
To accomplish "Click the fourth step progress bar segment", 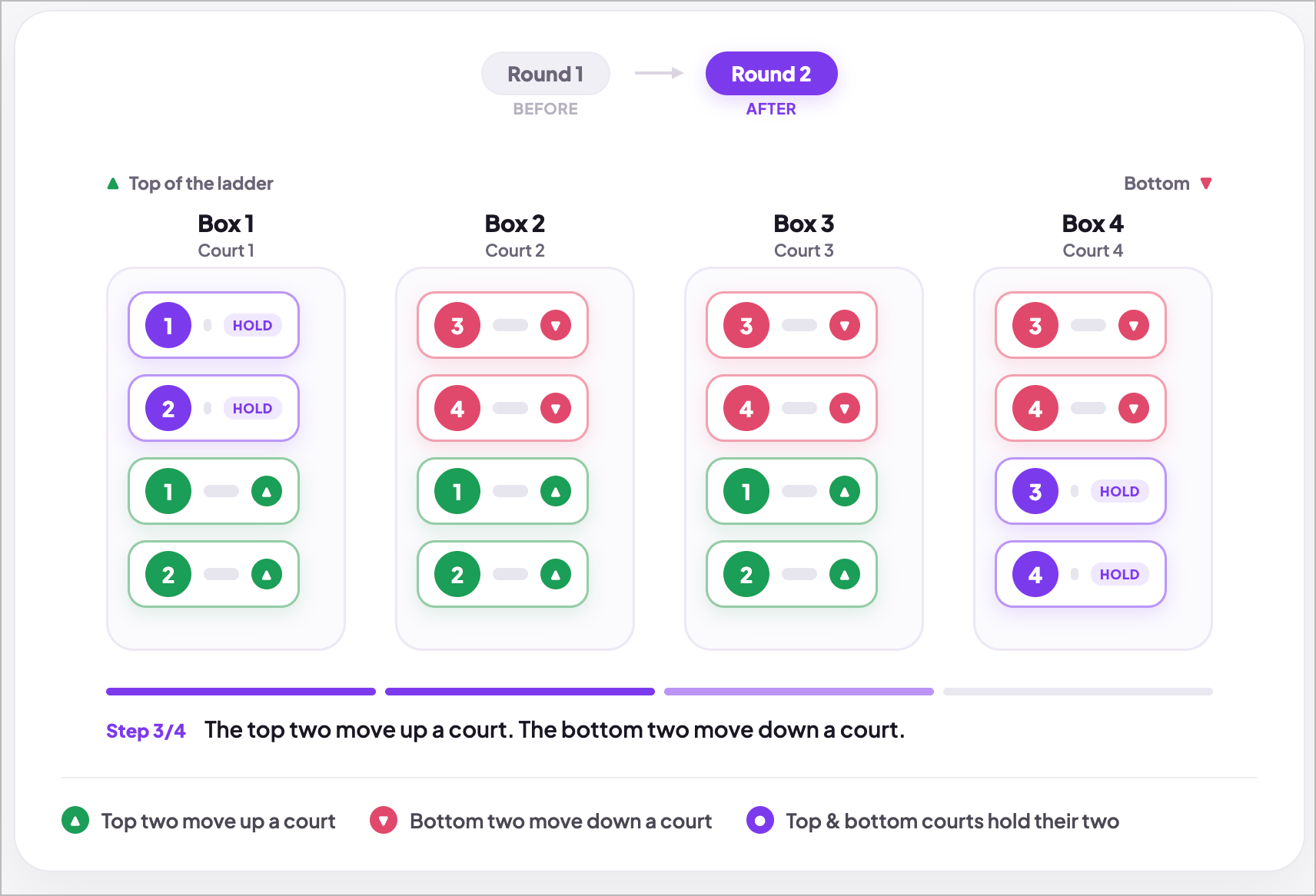I will [1078, 692].
